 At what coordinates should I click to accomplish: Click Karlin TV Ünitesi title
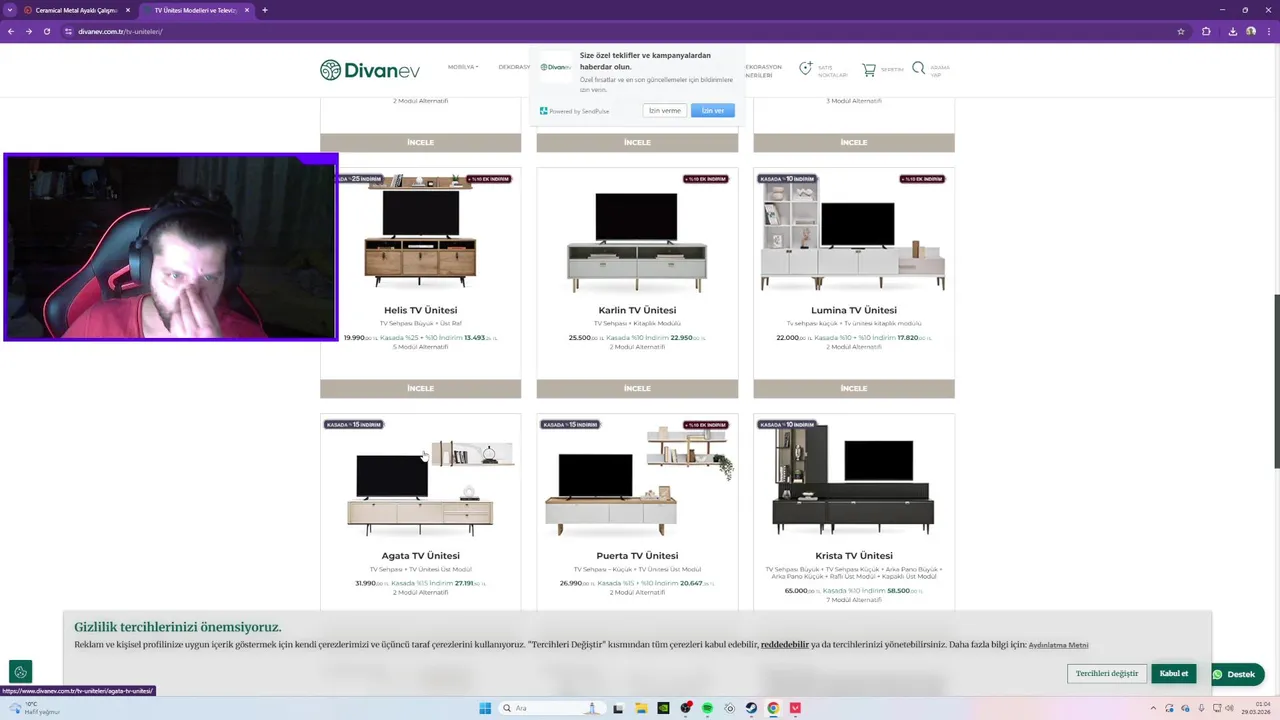coord(637,310)
